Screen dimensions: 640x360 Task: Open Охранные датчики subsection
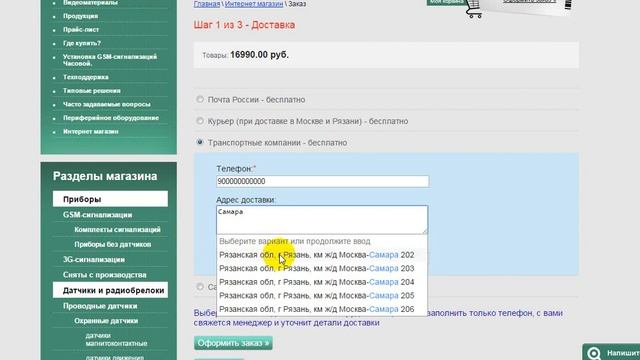tap(106, 321)
